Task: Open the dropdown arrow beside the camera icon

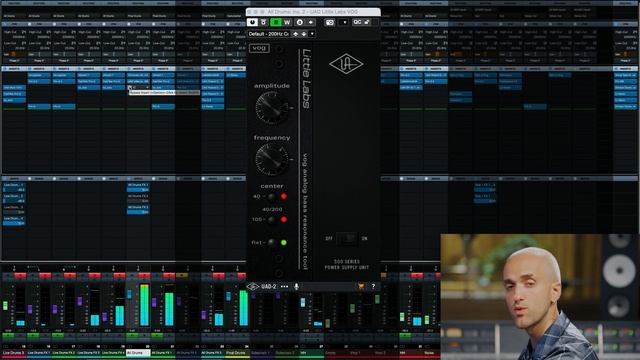Action: [344, 22]
